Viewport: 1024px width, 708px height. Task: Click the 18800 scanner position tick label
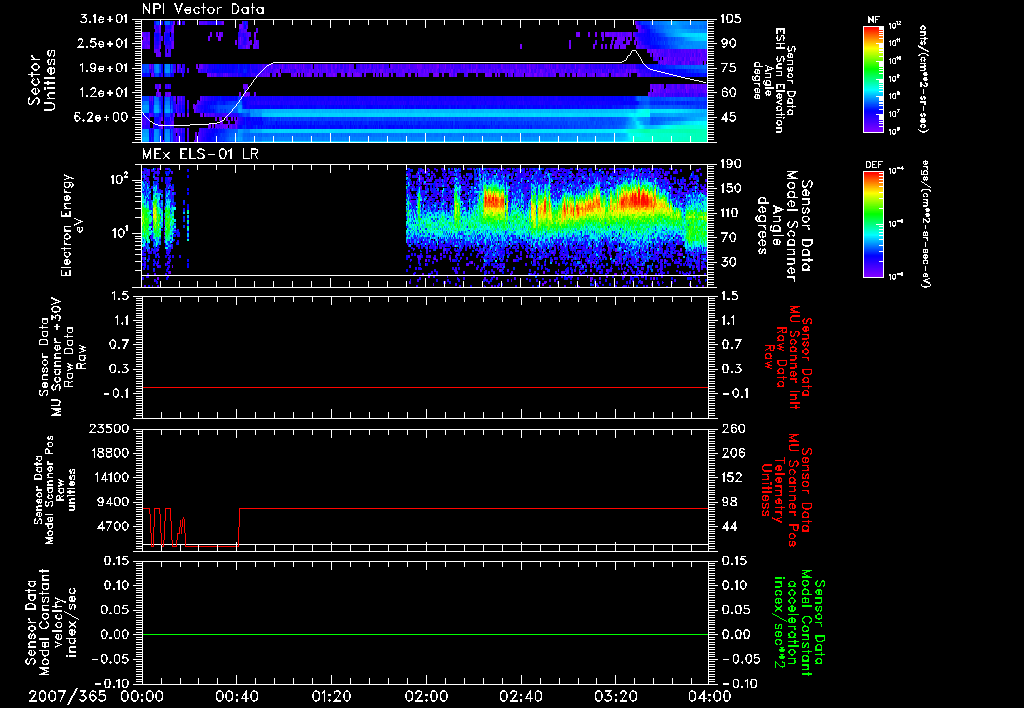click(108, 453)
